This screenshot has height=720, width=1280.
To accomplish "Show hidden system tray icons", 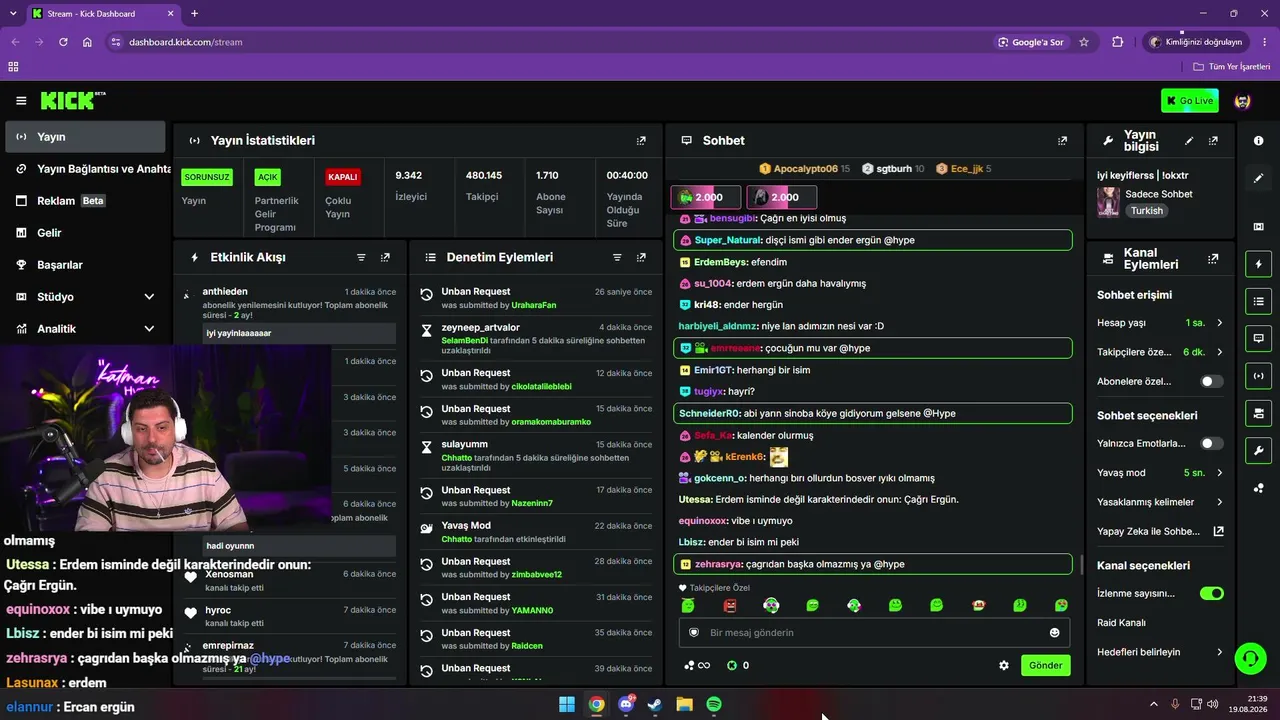I will coord(1153,704).
